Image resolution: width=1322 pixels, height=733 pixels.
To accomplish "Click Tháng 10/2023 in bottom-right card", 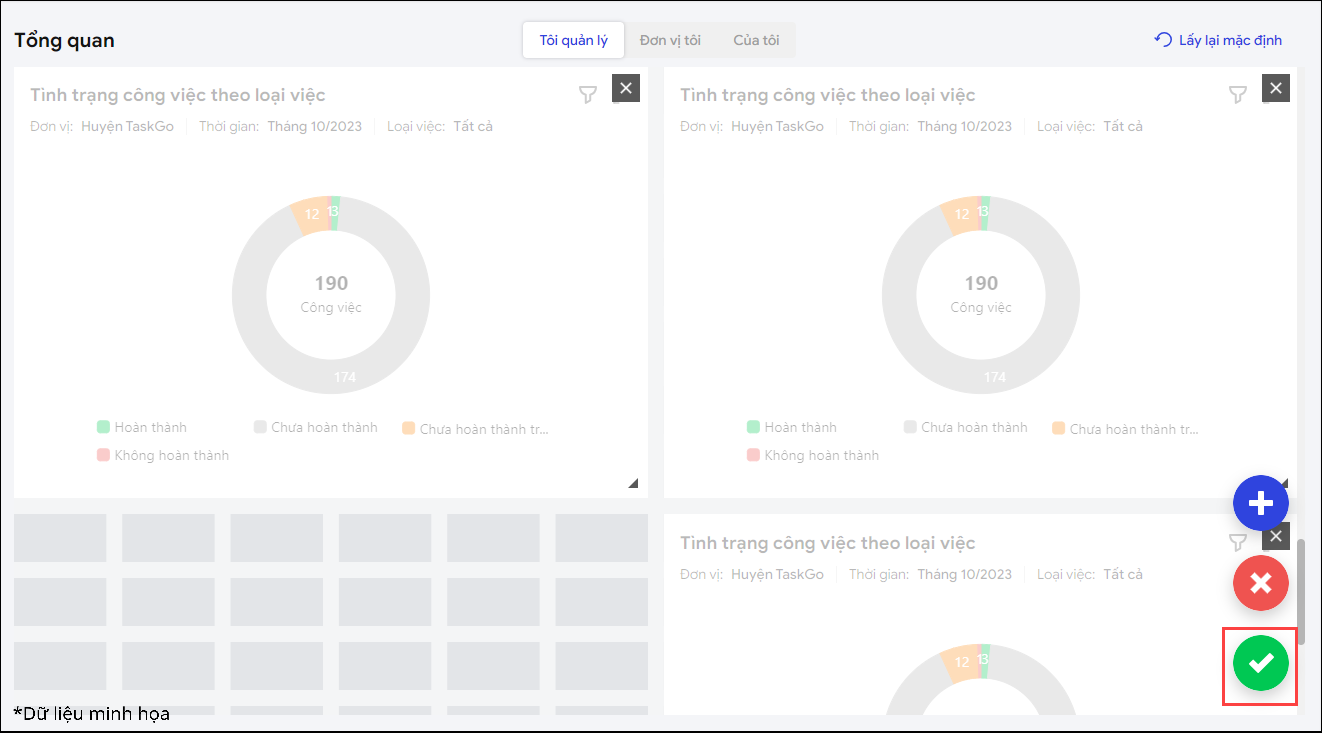I will coord(965,574).
